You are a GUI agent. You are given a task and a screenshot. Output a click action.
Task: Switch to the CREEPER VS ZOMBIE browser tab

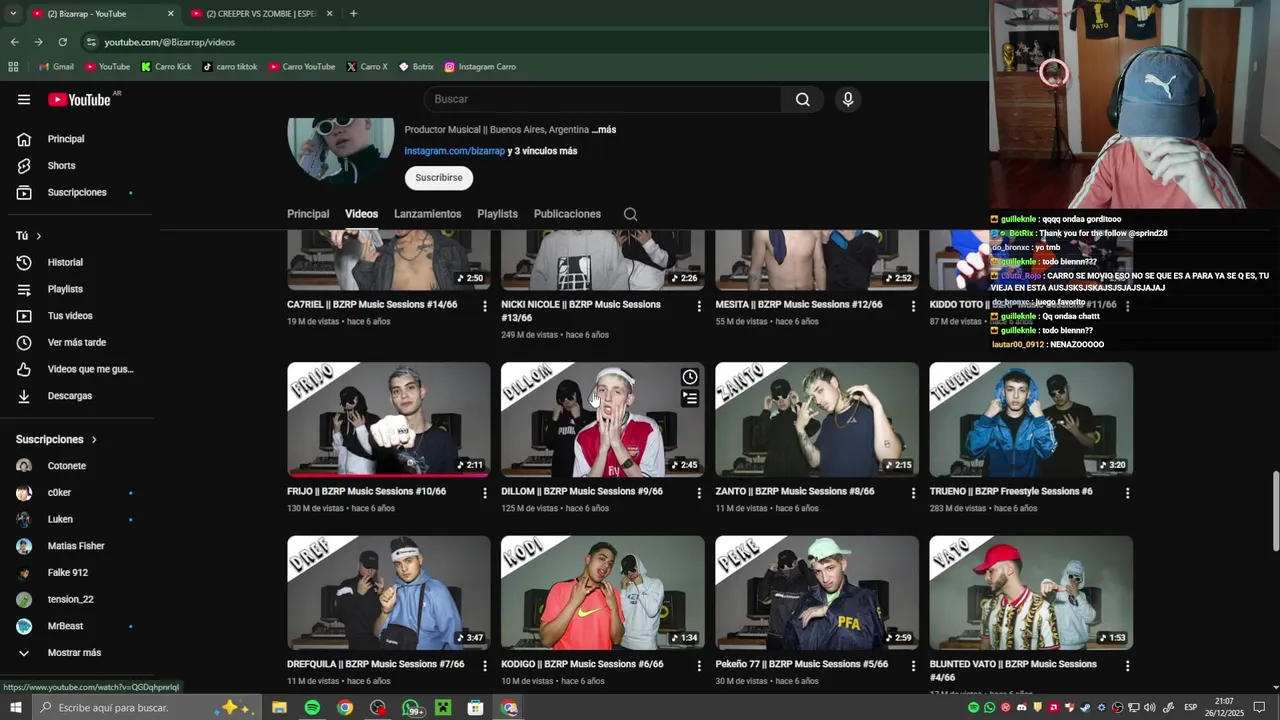[x=262, y=14]
